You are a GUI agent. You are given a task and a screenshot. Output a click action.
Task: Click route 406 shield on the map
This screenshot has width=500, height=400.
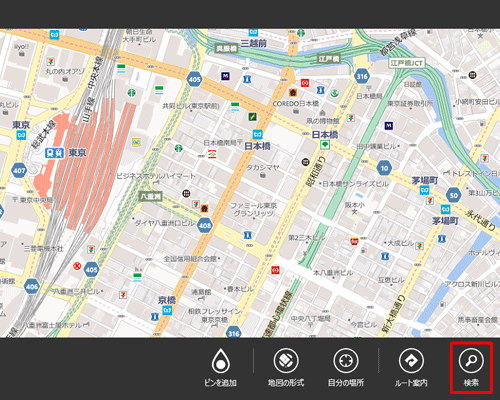tap(32, 286)
